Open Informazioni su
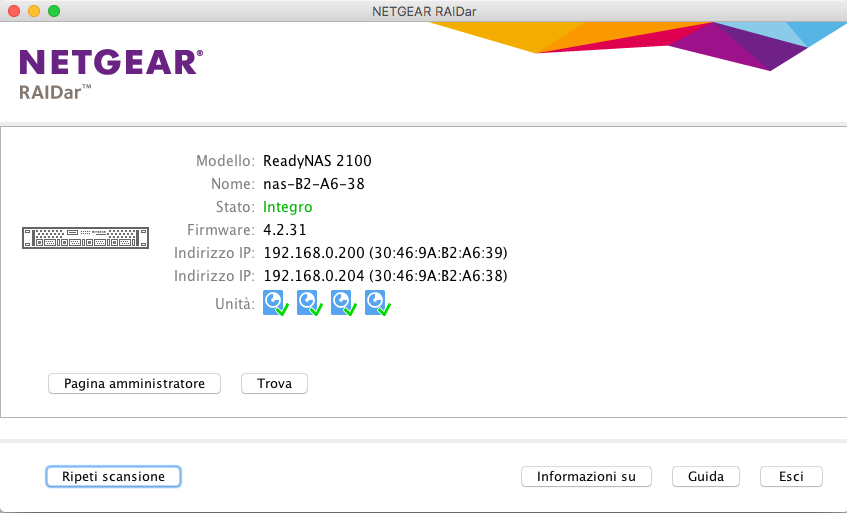This screenshot has width=847, height=513. pos(586,476)
